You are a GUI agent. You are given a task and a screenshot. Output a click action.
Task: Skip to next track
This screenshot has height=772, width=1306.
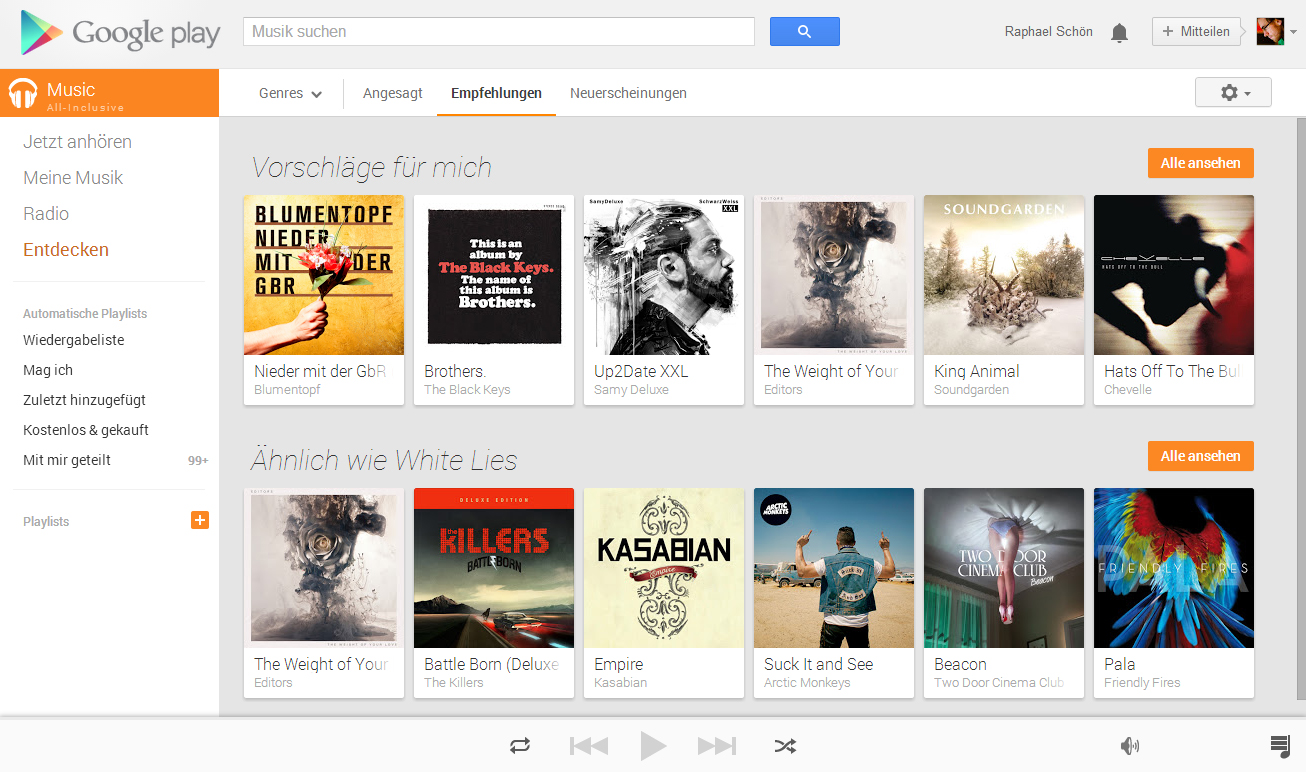(717, 746)
